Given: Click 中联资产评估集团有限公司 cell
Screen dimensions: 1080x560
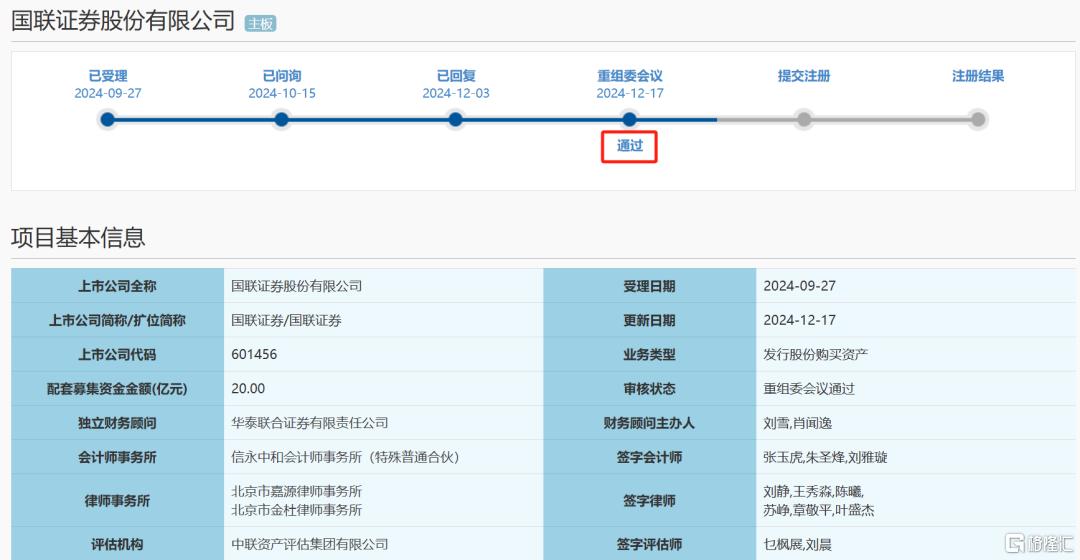Looking at the screenshot, I should point(384,544).
